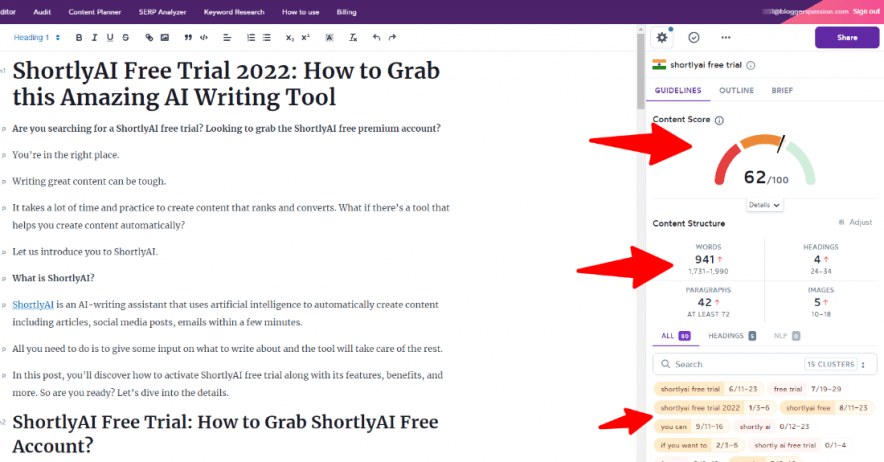Insert an image using the toolbar icon

[x=164, y=37]
